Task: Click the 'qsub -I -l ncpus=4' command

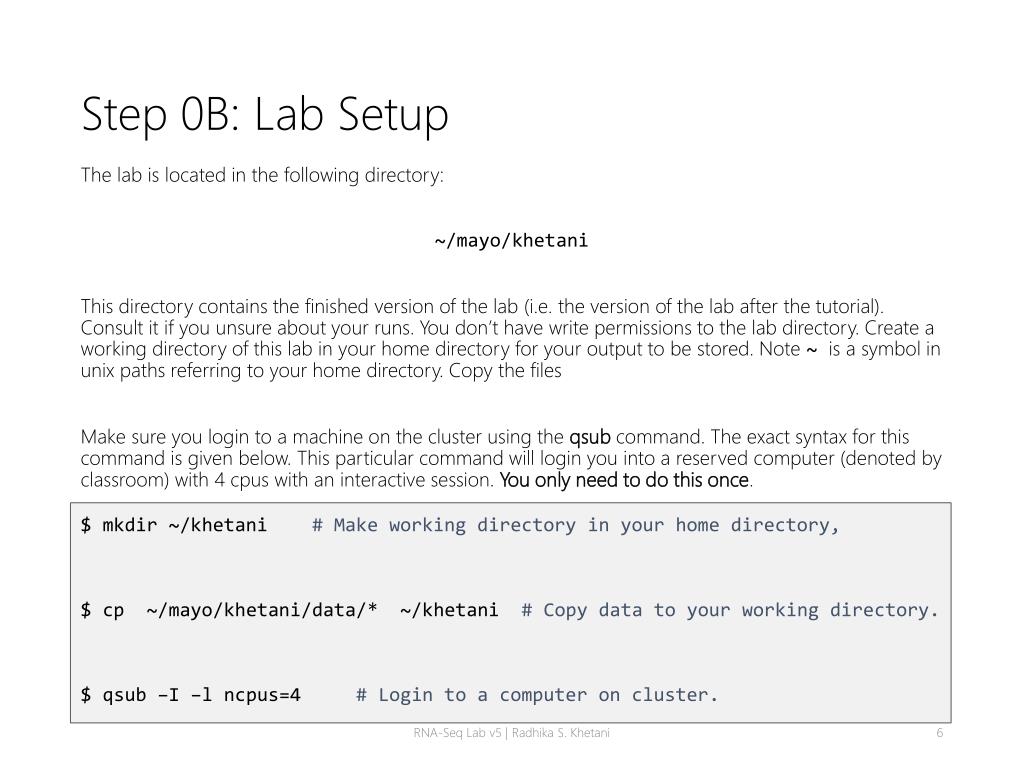Action: 191,695
